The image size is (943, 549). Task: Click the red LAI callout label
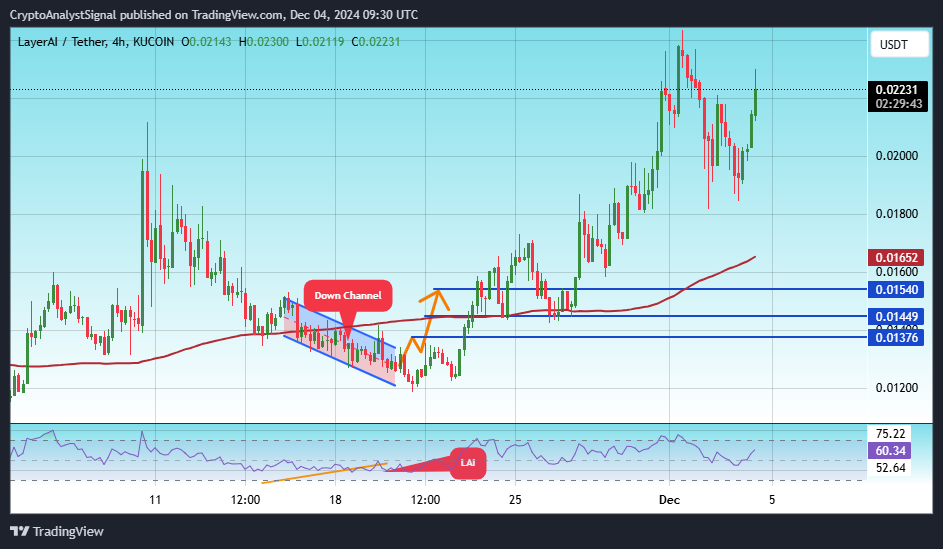click(x=468, y=462)
